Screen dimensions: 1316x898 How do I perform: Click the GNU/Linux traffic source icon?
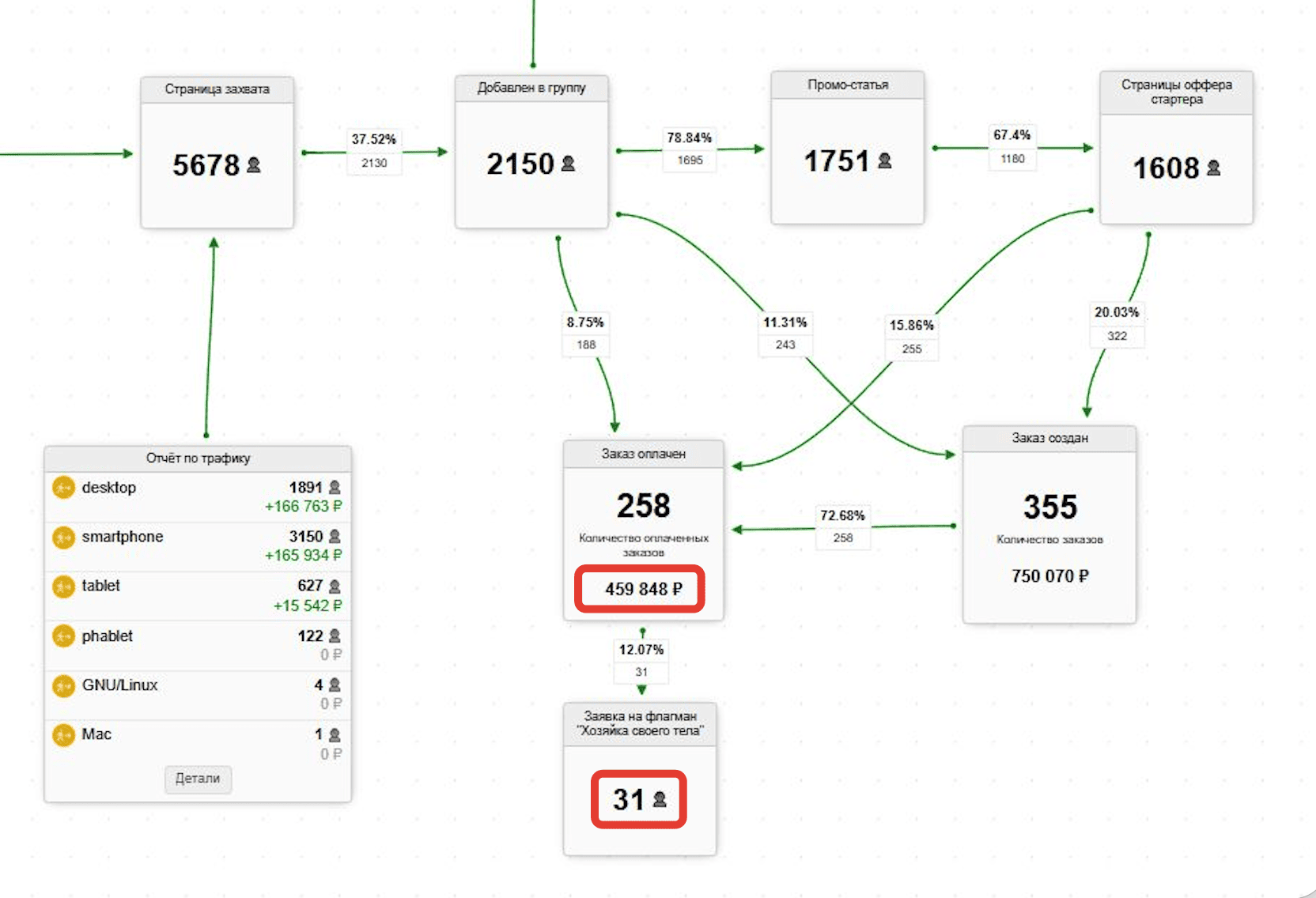pos(63,685)
